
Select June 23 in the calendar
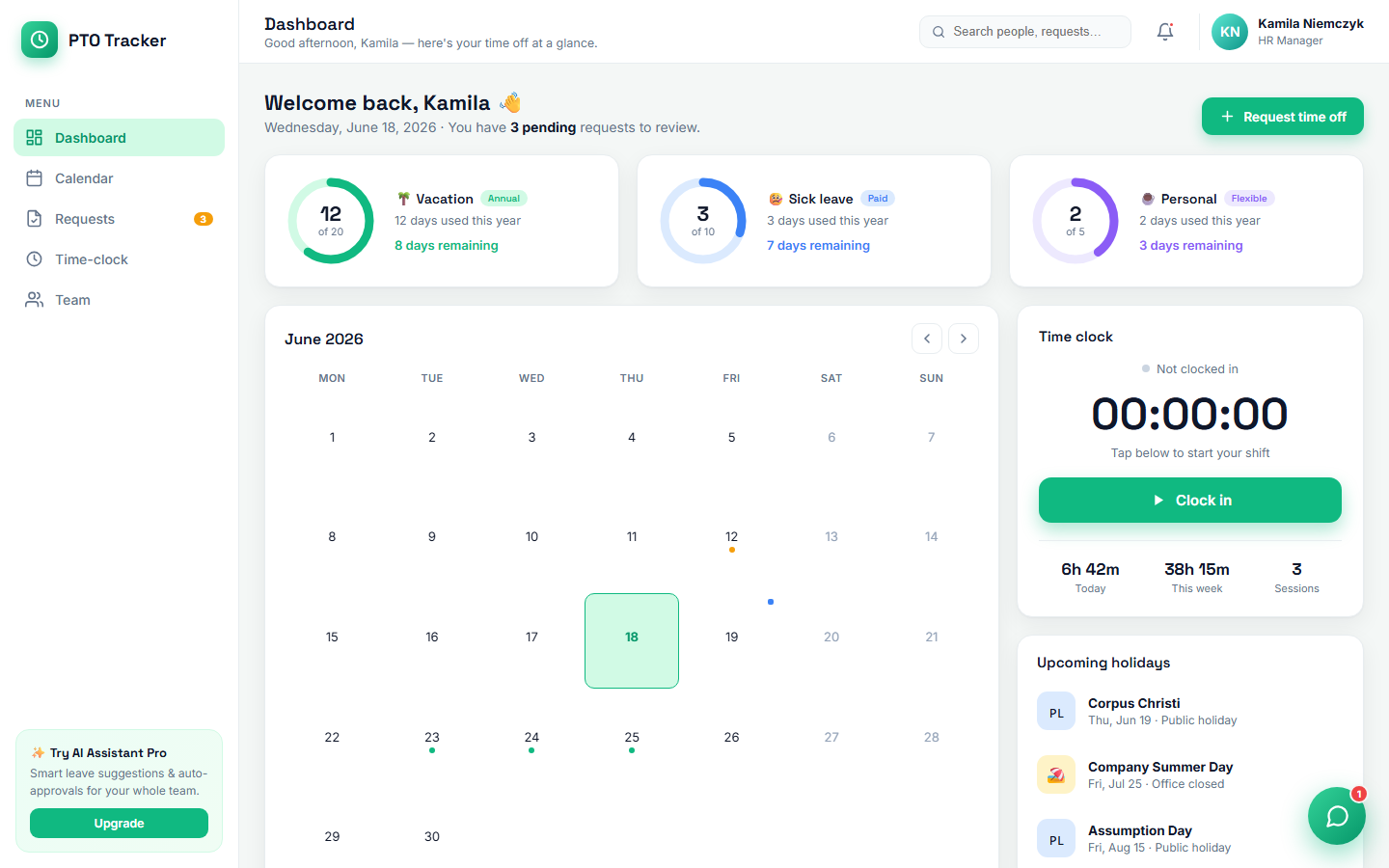(432, 741)
